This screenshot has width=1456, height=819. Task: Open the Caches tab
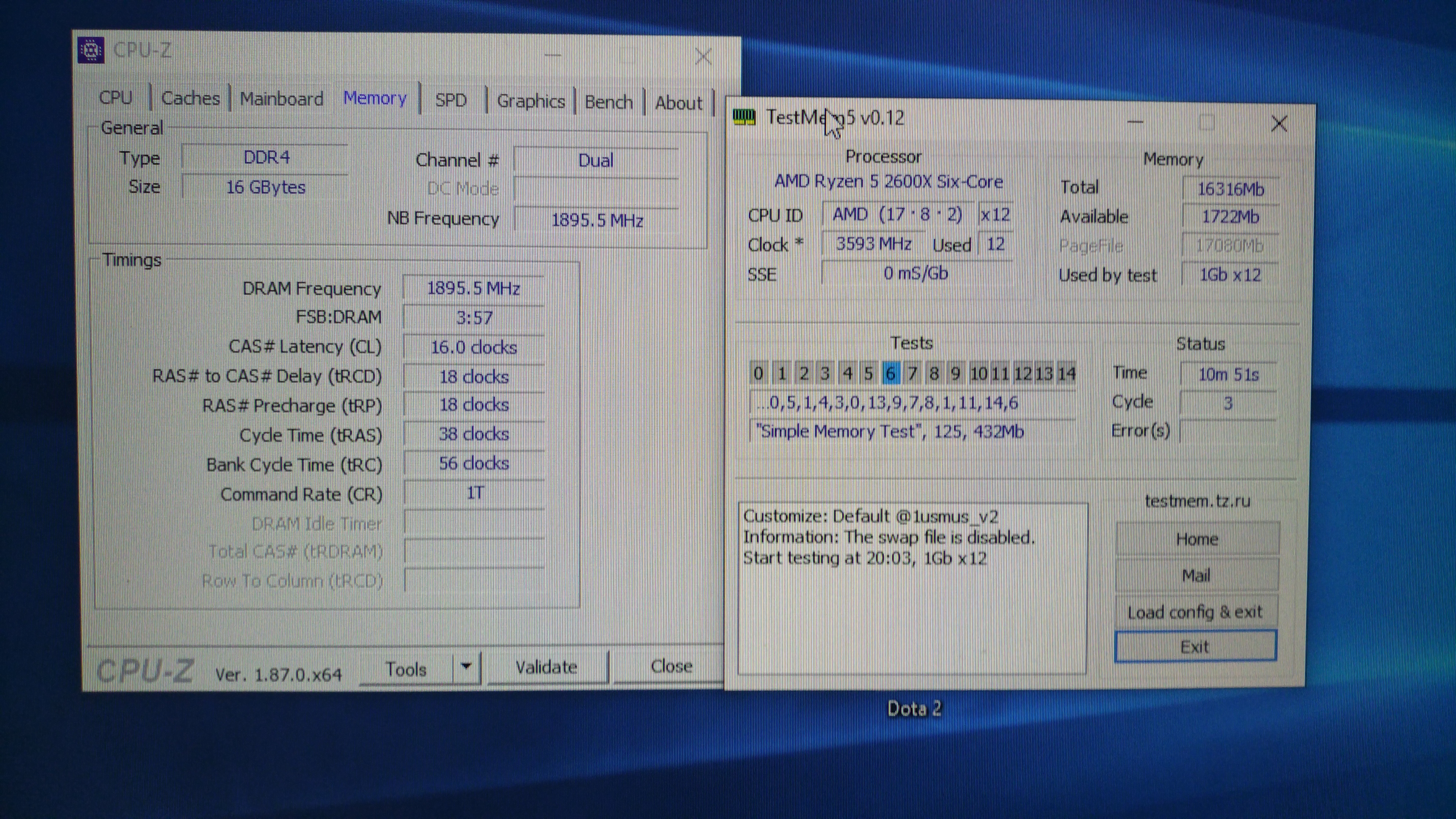190,98
